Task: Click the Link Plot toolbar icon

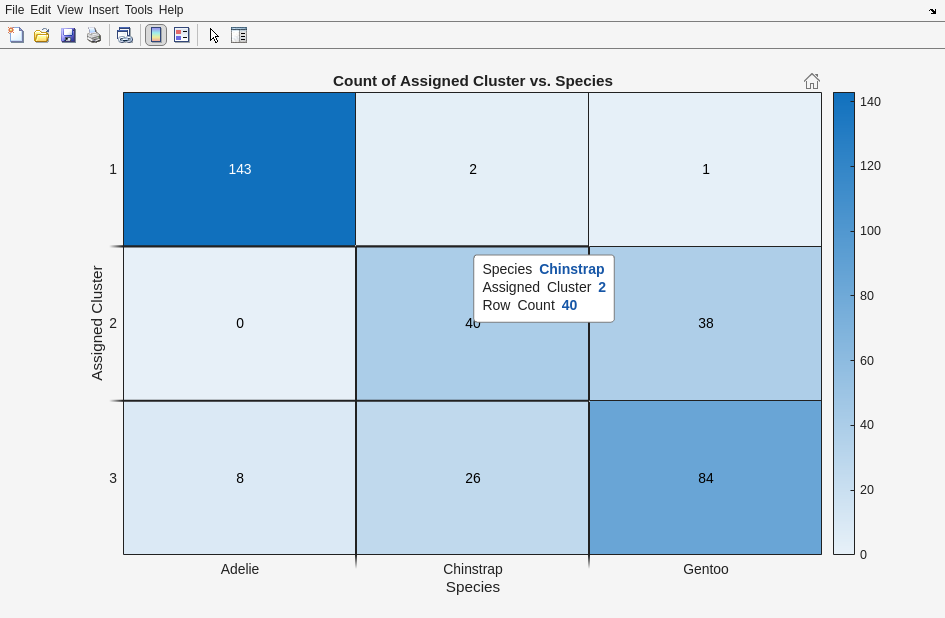Action: [x=124, y=35]
